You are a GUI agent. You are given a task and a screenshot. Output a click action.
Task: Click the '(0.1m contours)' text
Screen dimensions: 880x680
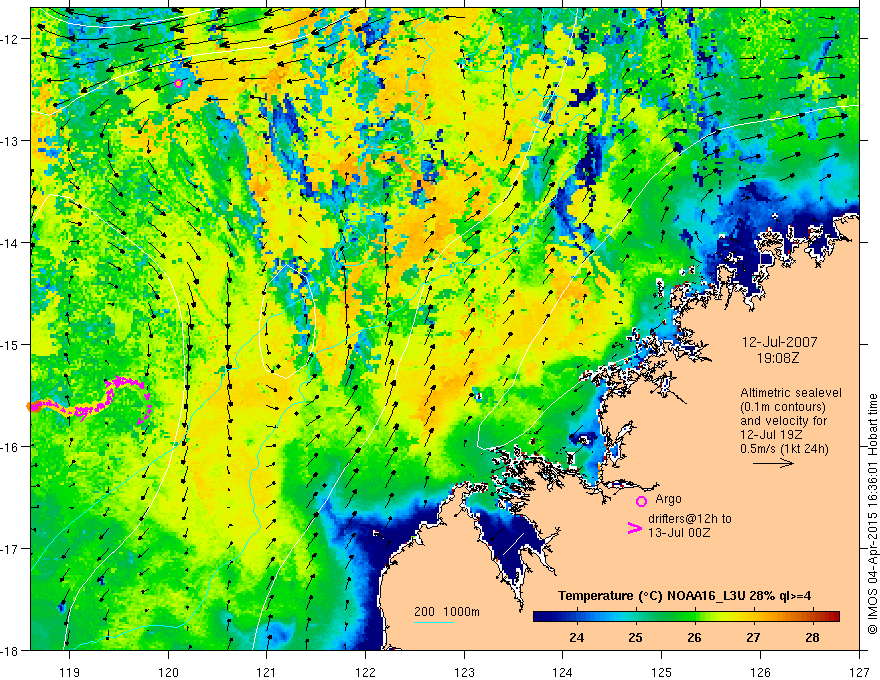tap(783, 407)
